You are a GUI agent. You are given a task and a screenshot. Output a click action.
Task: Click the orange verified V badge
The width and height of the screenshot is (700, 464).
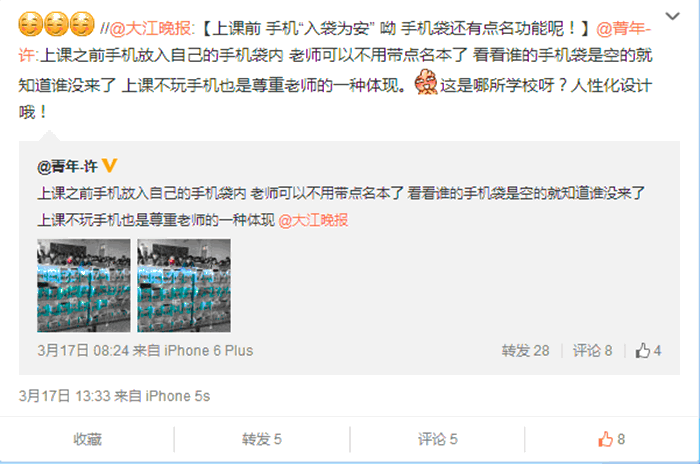109,166
